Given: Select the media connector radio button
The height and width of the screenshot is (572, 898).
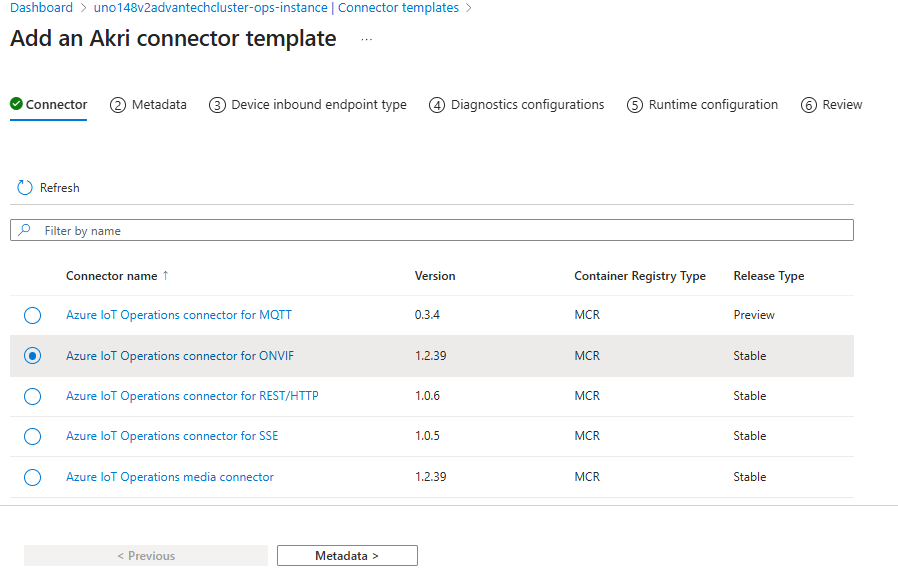Looking at the screenshot, I should click(x=32, y=477).
